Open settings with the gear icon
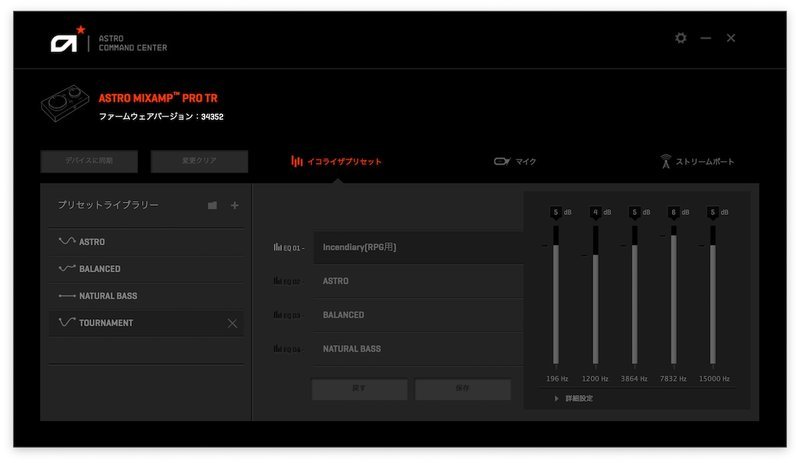 coord(681,38)
